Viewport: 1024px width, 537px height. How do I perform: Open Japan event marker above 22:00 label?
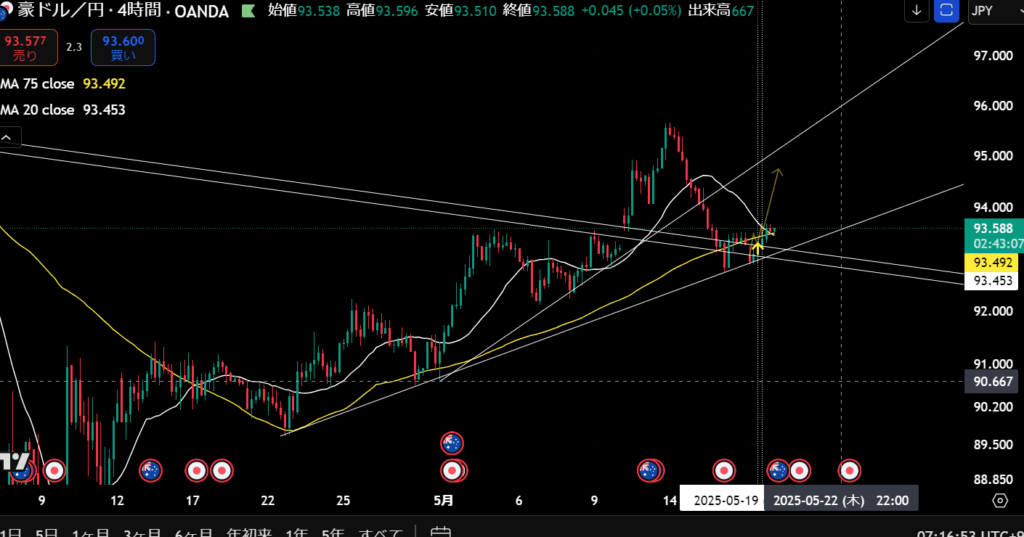(800, 470)
